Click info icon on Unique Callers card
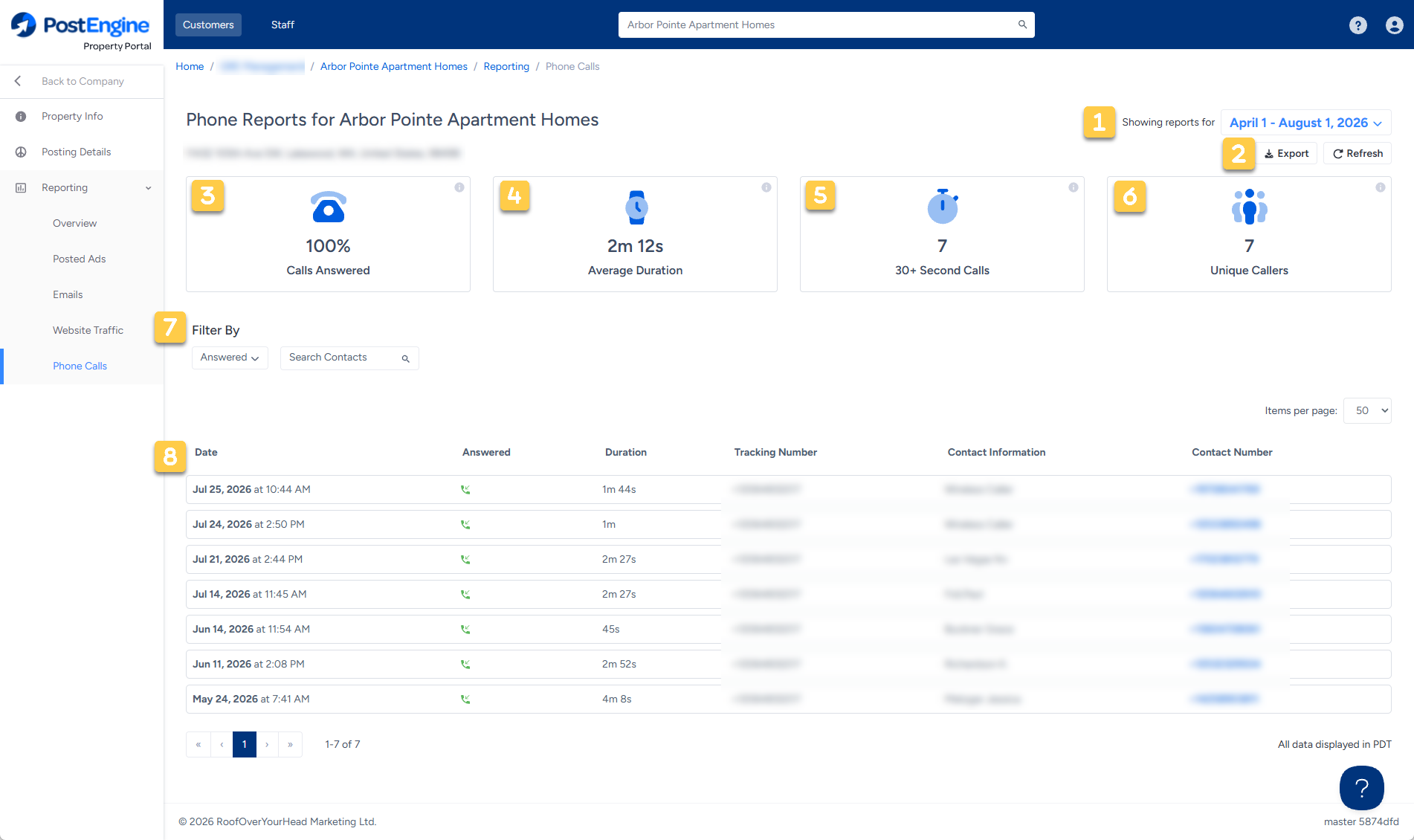This screenshot has width=1414, height=840. (x=1381, y=187)
